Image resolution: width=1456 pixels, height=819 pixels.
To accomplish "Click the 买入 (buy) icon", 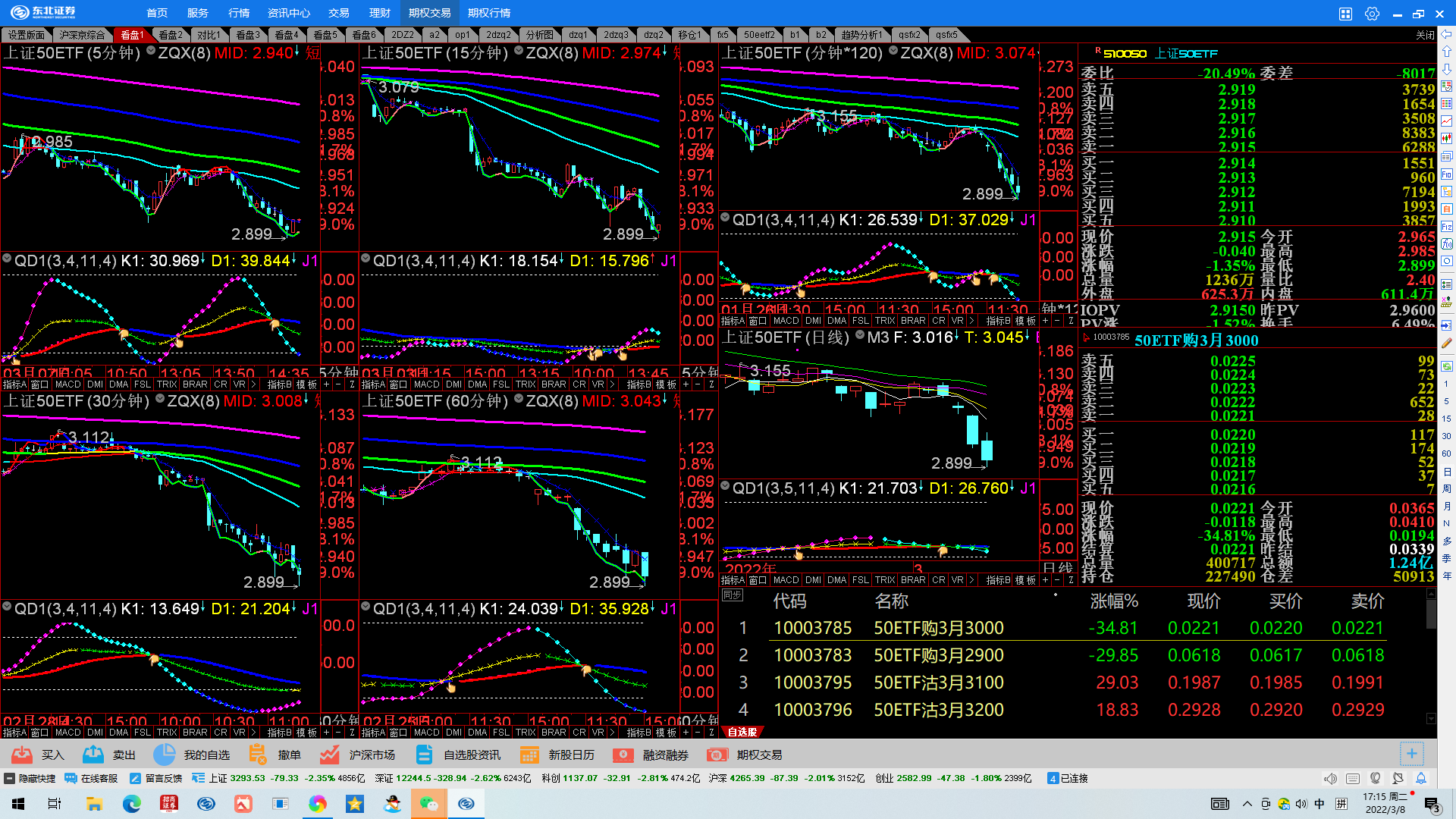I will point(23,755).
